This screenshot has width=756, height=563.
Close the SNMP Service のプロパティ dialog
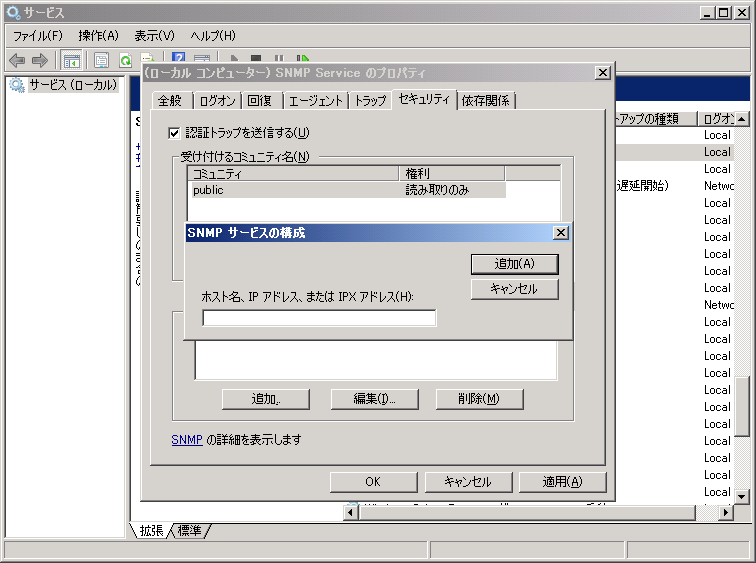603,73
